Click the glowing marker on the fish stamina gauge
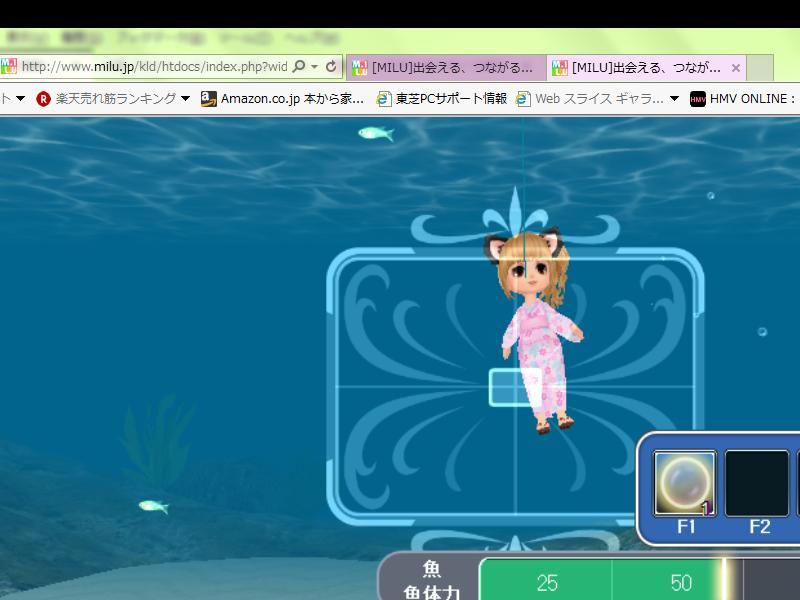This screenshot has height=600, width=800. pos(724,579)
